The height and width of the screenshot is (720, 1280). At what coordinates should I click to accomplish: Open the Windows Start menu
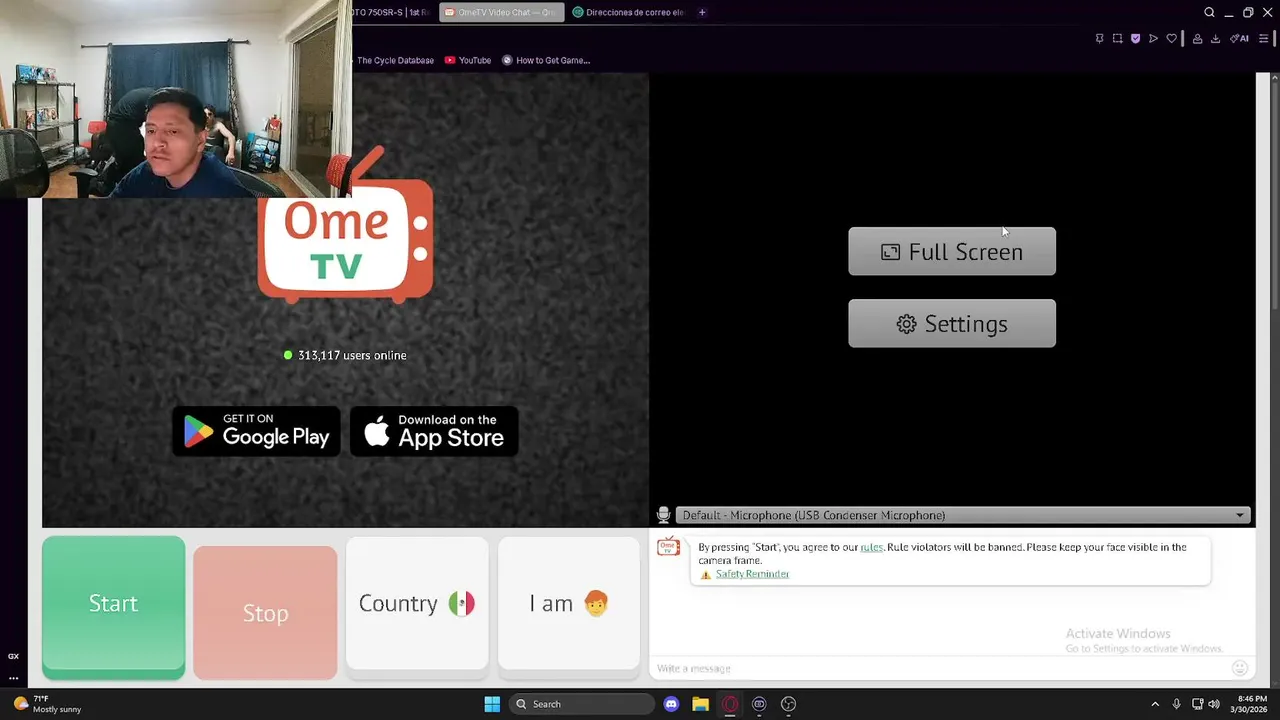[492, 704]
